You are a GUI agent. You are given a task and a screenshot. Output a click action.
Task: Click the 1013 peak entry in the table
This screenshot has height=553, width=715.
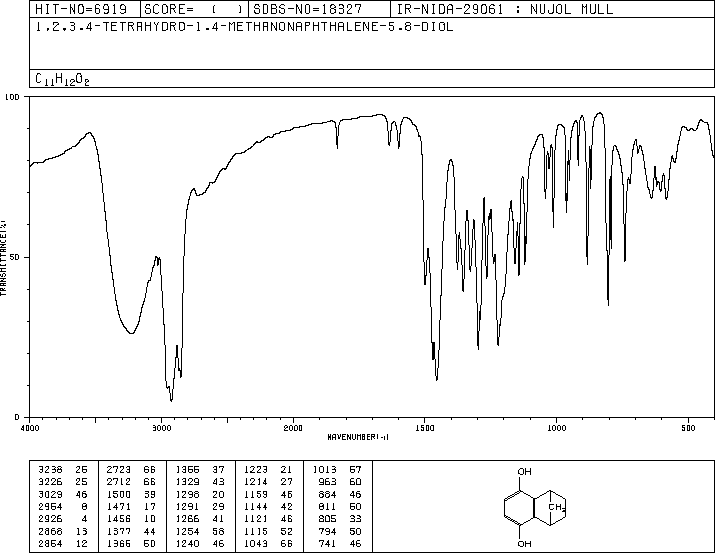coord(337,469)
